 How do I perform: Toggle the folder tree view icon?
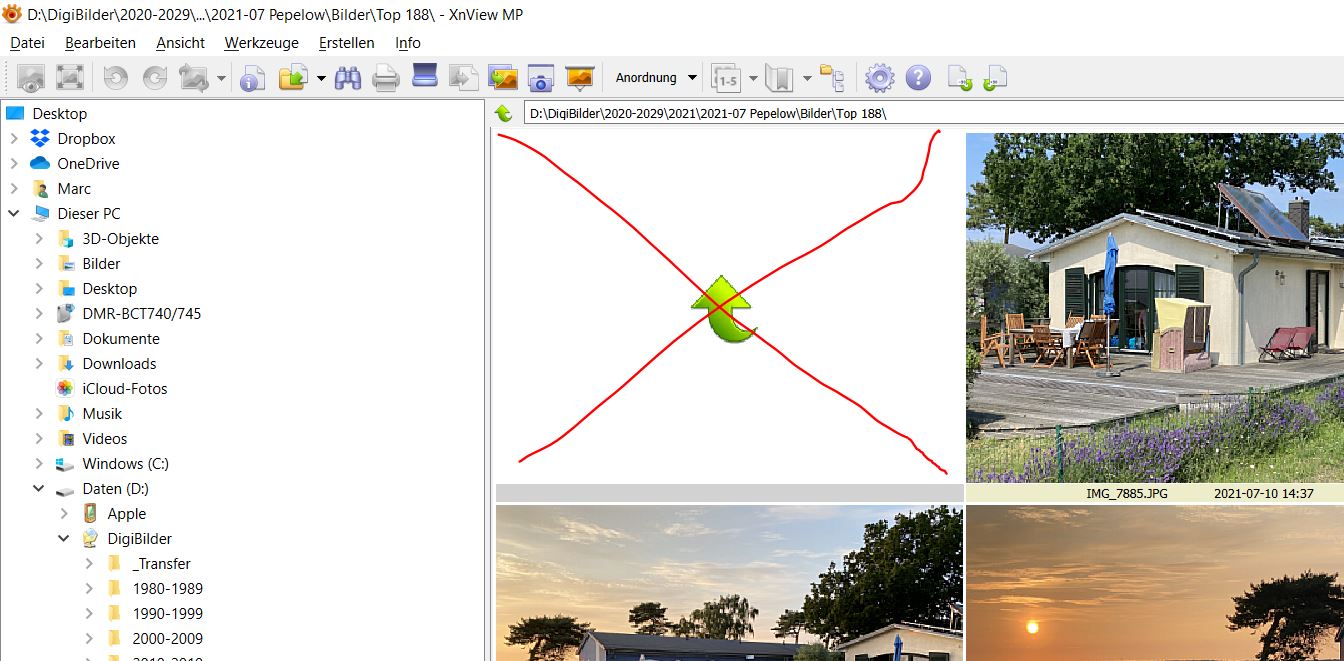click(832, 78)
